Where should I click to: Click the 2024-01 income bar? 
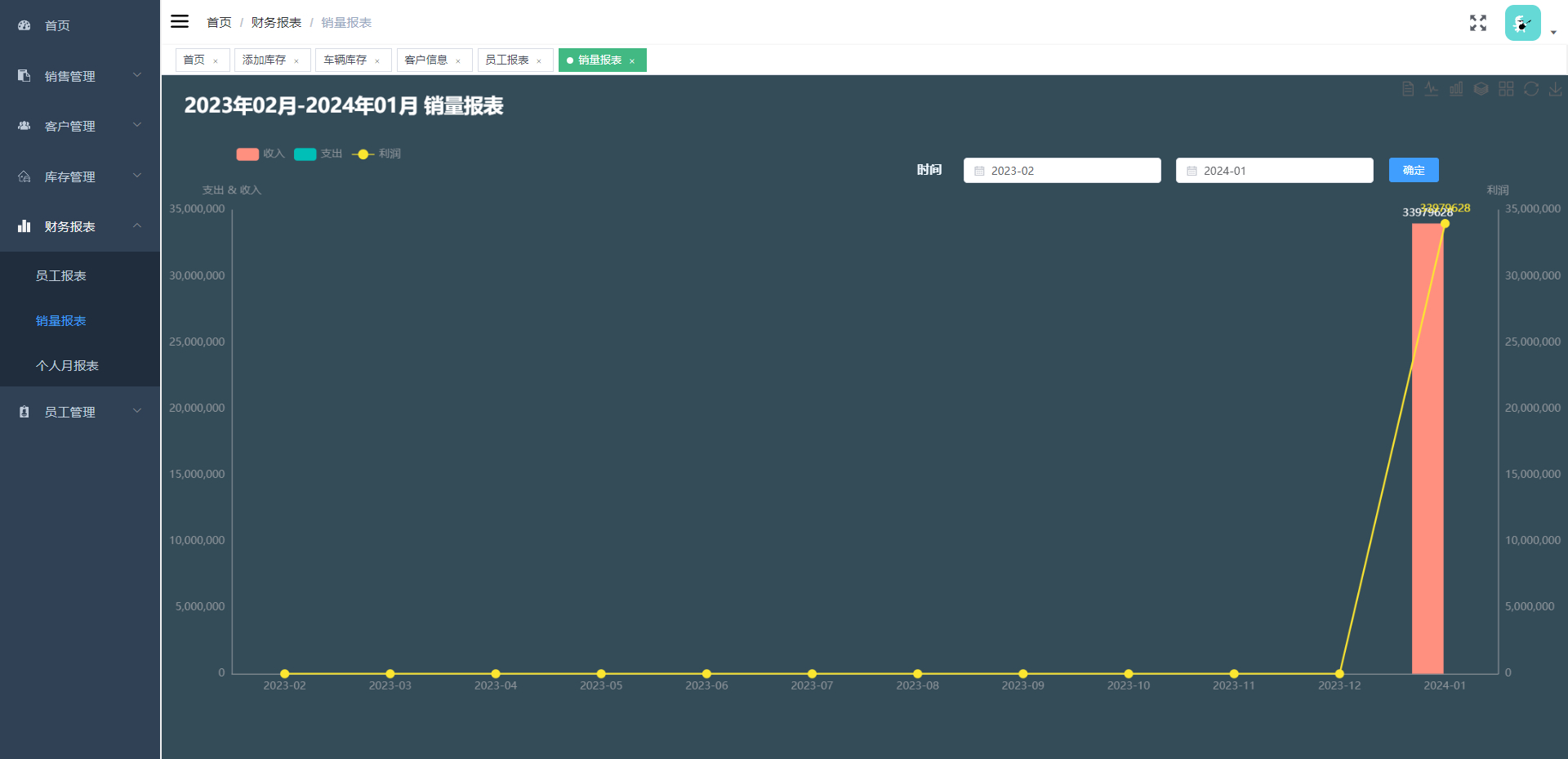[x=1427, y=449]
